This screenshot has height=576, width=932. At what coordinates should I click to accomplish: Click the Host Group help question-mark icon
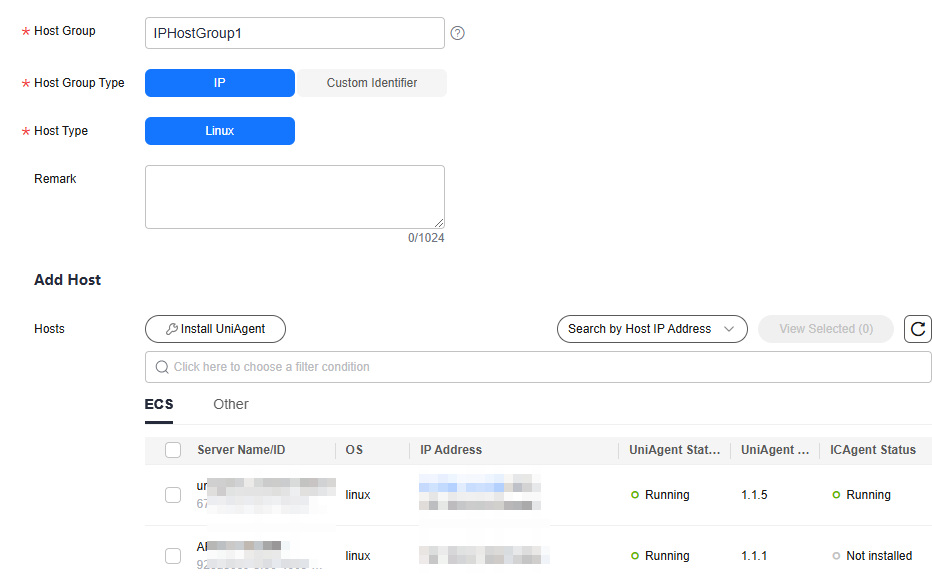[x=457, y=33]
